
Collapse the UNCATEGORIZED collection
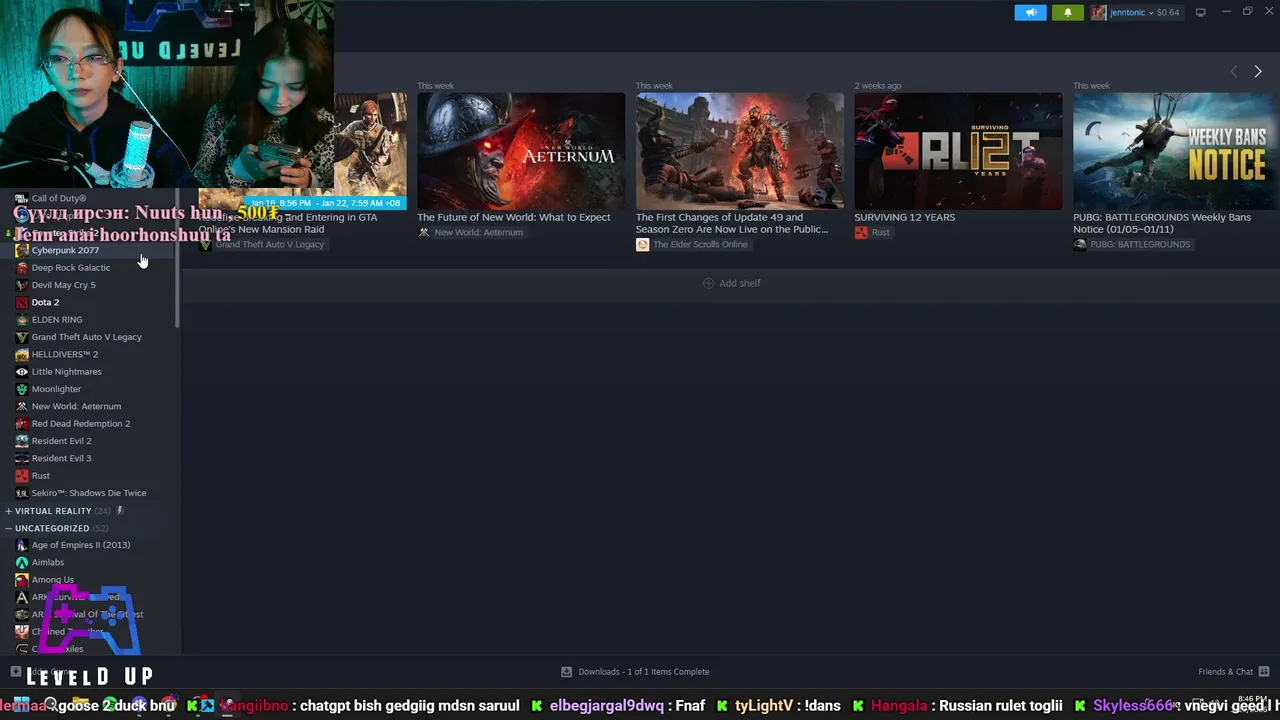coord(8,528)
